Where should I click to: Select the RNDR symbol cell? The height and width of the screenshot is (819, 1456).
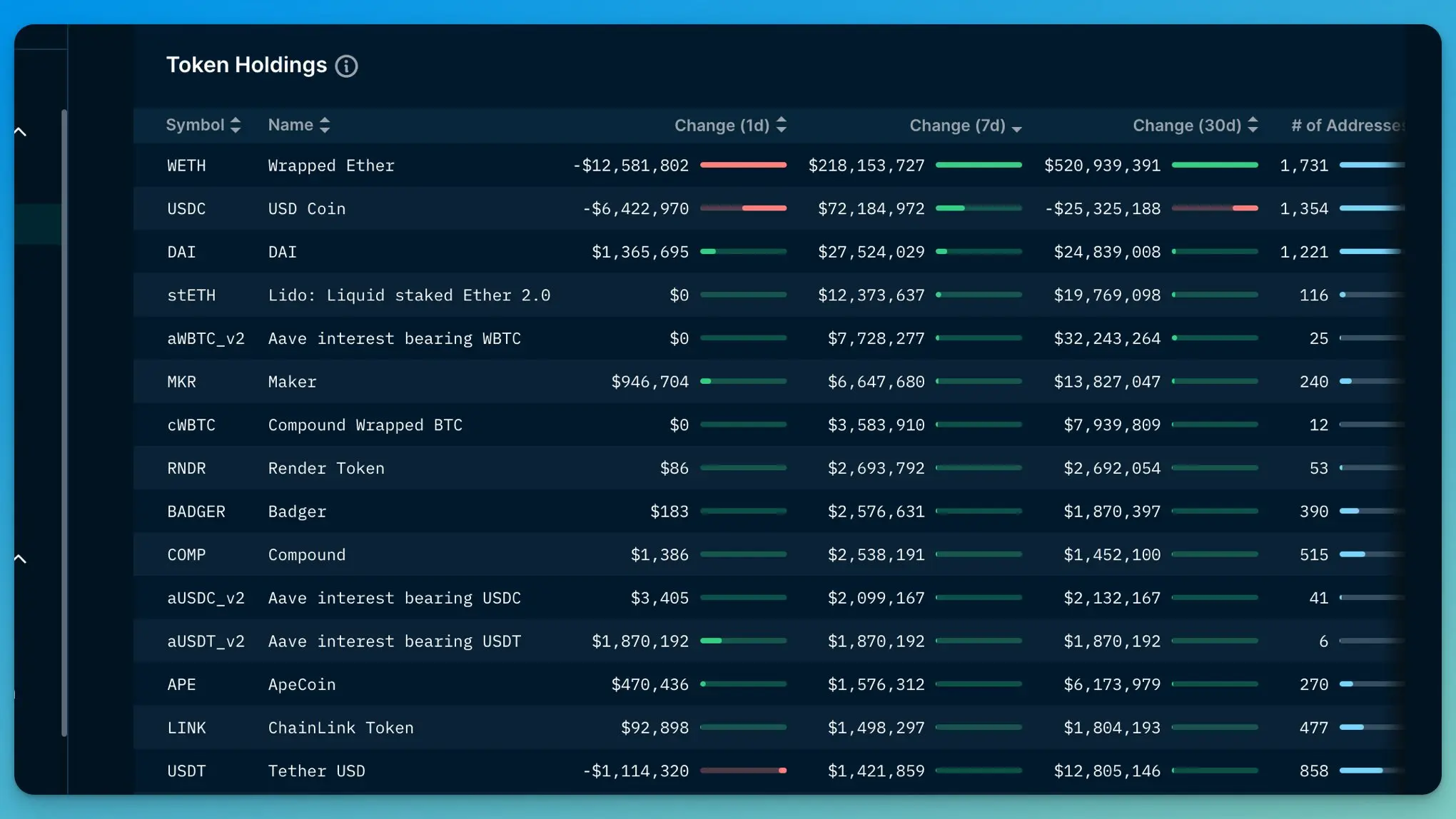pyautogui.click(x=186, y=469)
